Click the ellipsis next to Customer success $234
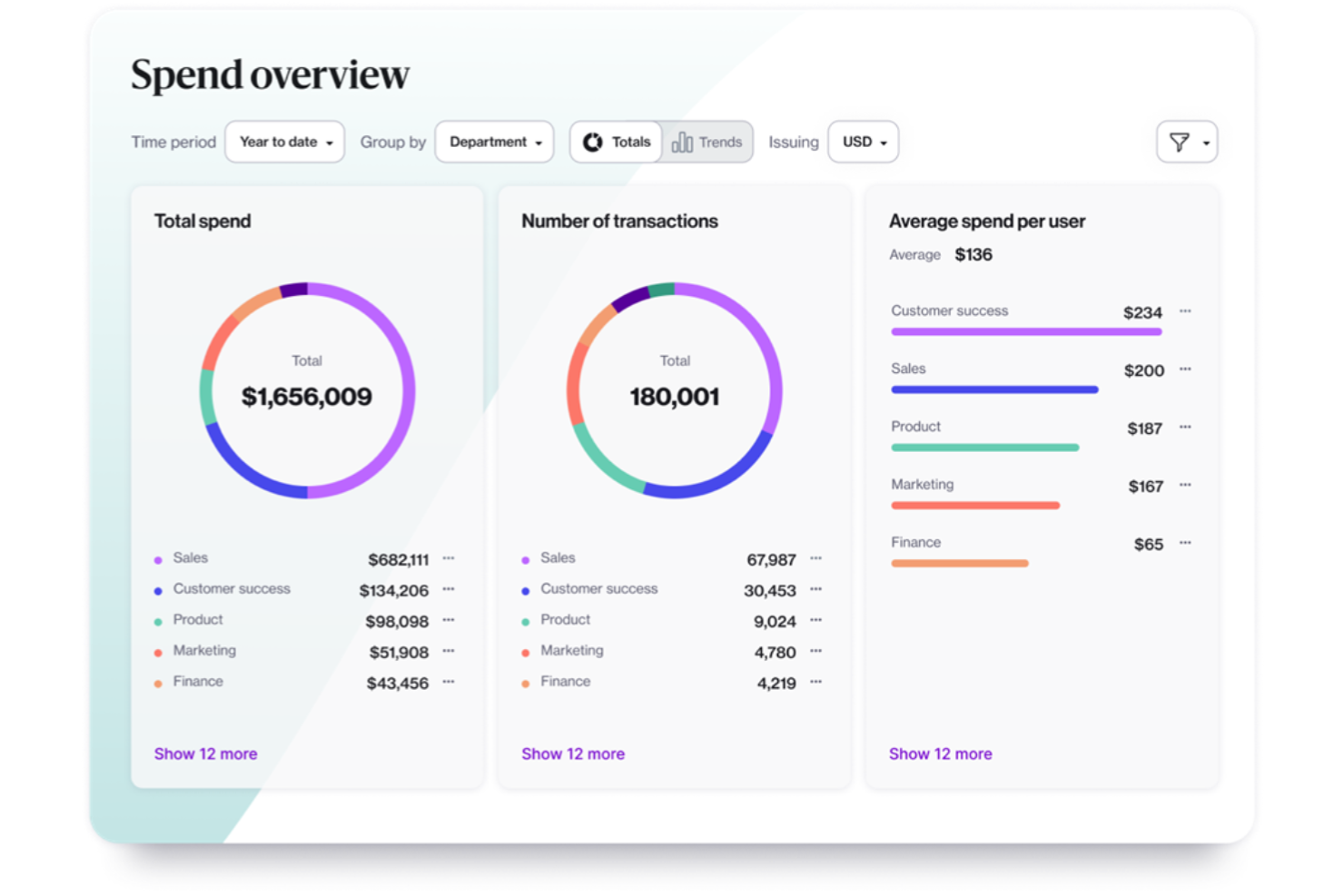 (x=1185, y=311)
